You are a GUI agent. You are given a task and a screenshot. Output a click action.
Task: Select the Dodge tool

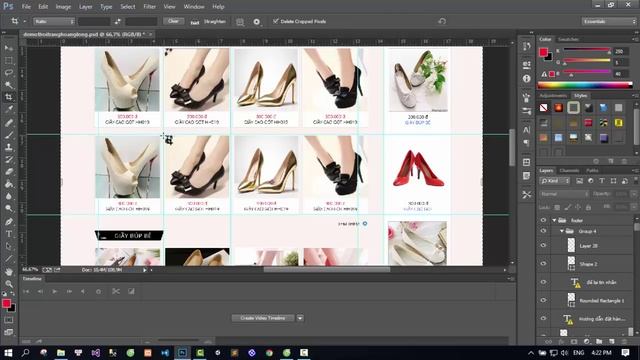(x=9, y=209)
